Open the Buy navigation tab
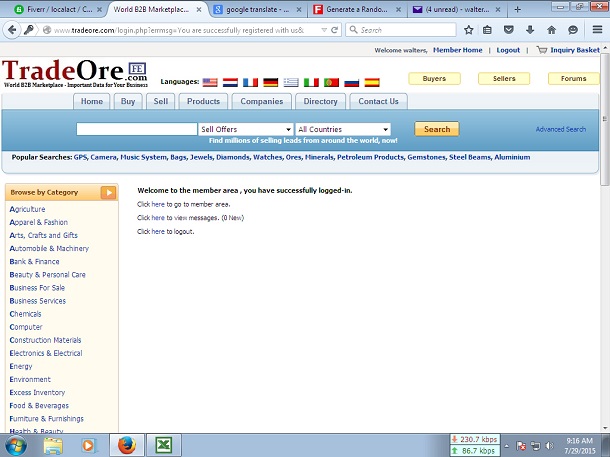Image resolution: width=610 pixels, height=457 pixels. click(x=128, y=102)
